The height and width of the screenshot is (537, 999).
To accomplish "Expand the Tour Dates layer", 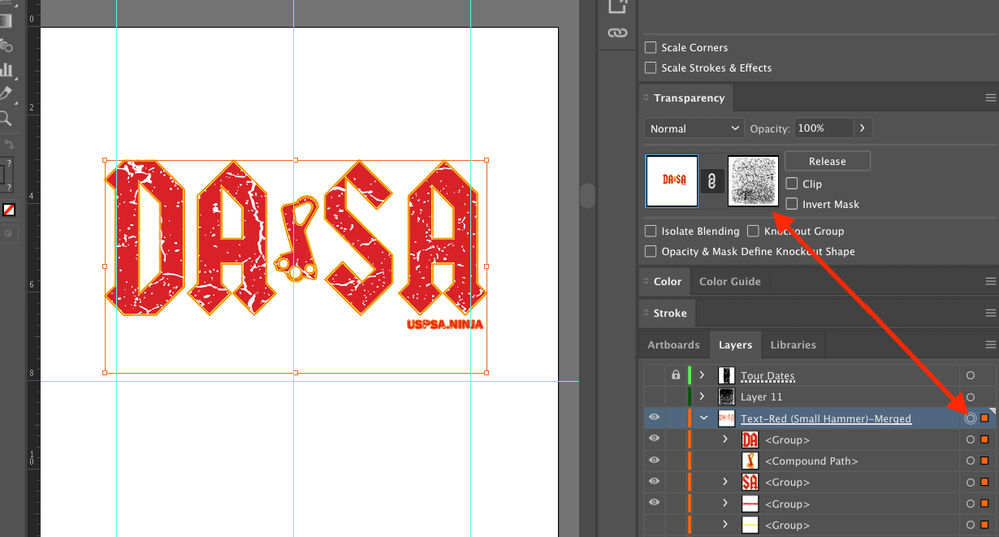I will (x=702, y=375).
